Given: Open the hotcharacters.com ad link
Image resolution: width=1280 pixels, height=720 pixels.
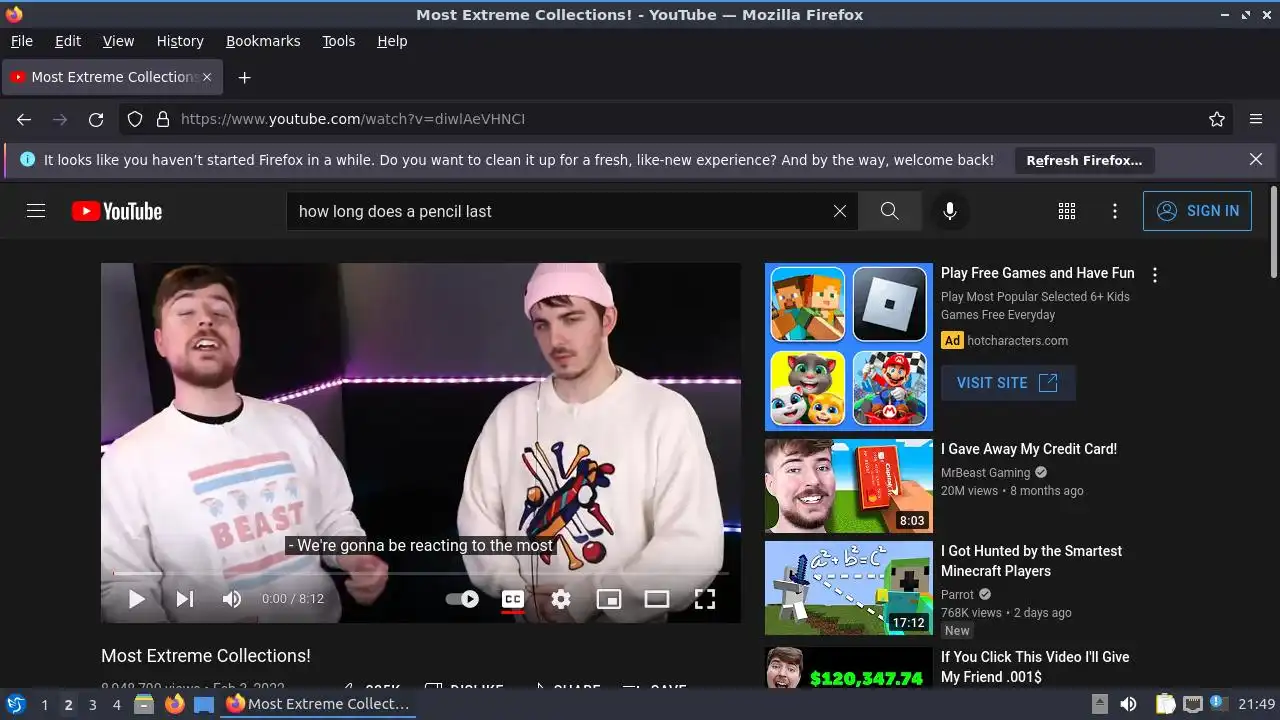Looking at the screenshot, I should 1017,340.
